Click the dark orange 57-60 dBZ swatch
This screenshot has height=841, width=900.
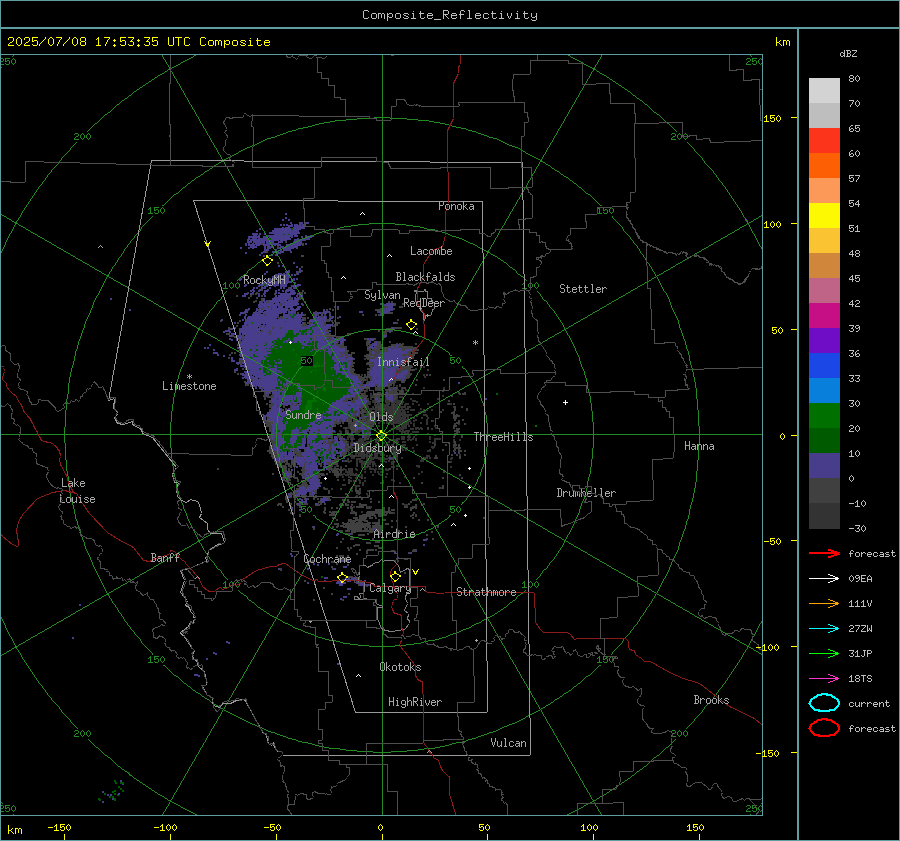click(x=824, y=165)
